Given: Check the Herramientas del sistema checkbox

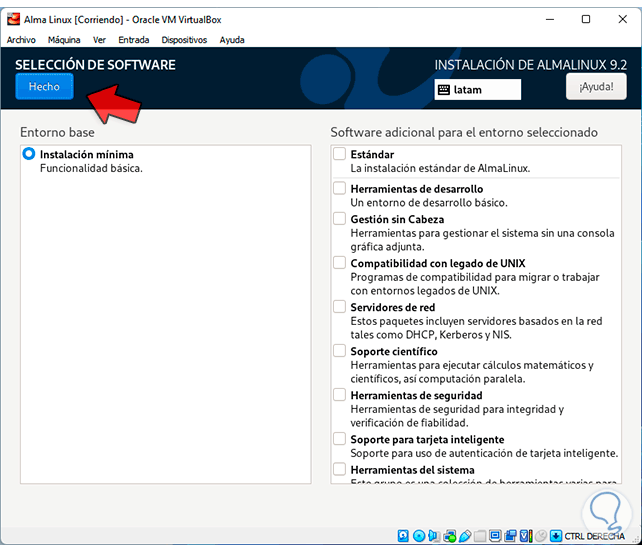Looking at the screenshot, I should (339, 469).
